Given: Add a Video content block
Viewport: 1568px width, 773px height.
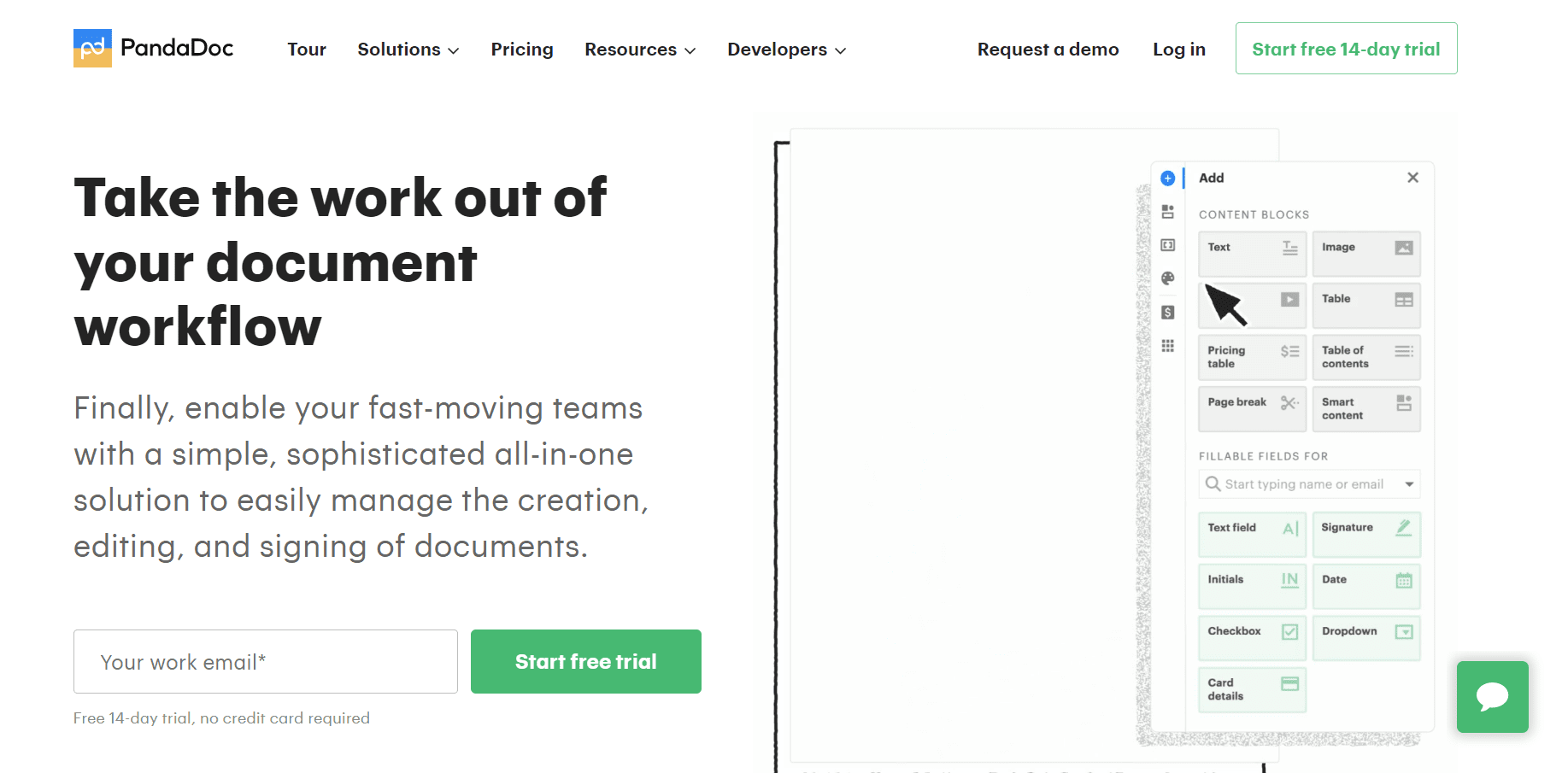Looking at the screenshot, I should [1252, 305].
